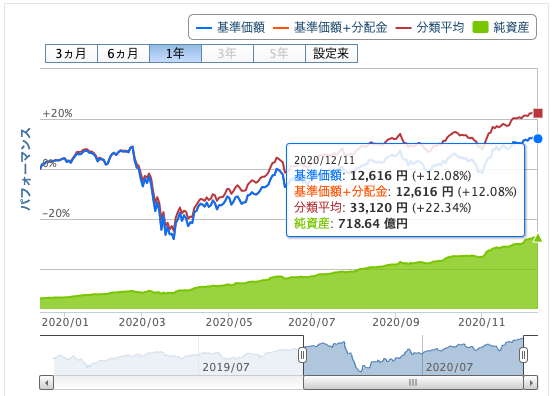Select the 6ヵ月 period tab
The image size is (553, 396).
[x=123, y=54]
